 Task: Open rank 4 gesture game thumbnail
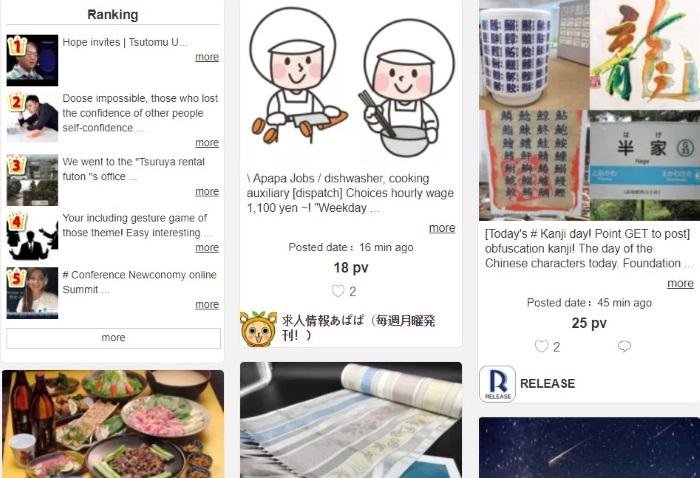point(32,236)
